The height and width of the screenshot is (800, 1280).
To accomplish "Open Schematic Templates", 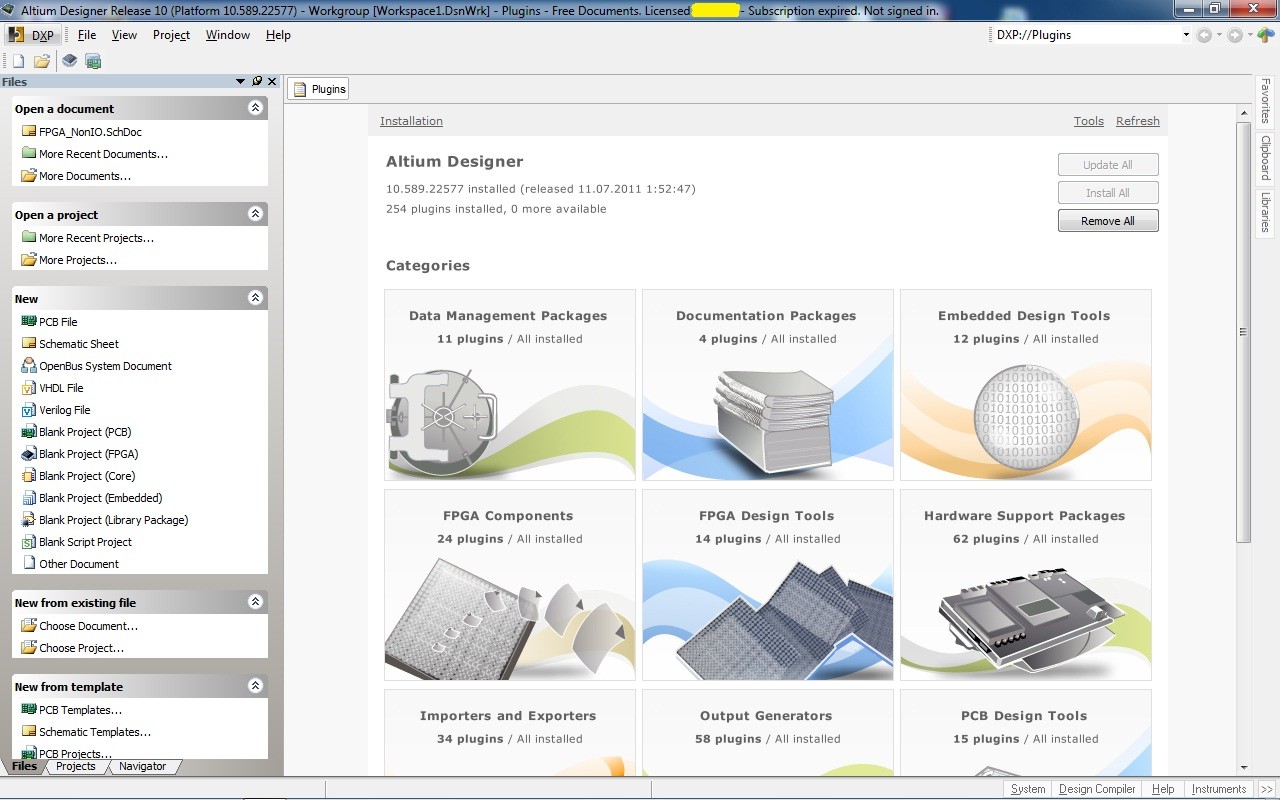I will [87, 732].
